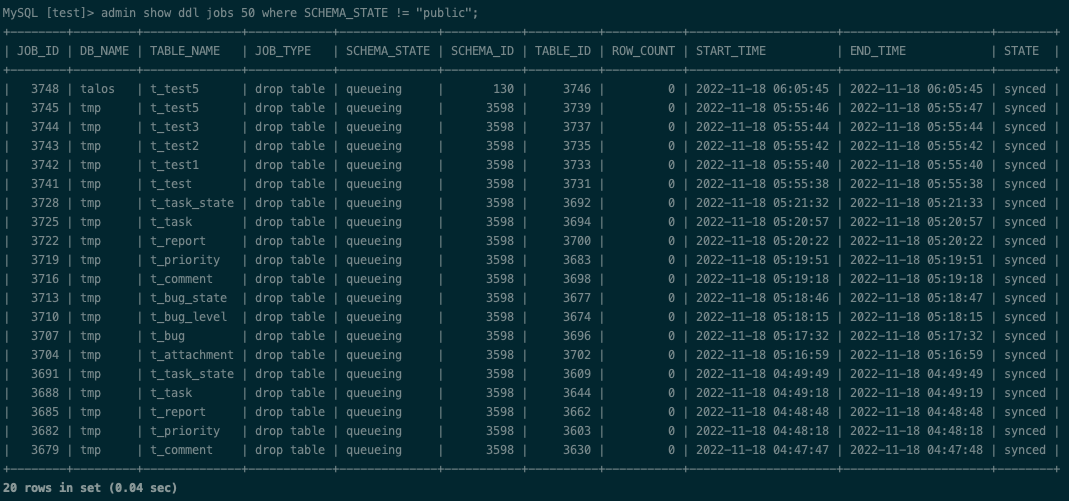Click table name t_bug_level

tap(188, 317)
